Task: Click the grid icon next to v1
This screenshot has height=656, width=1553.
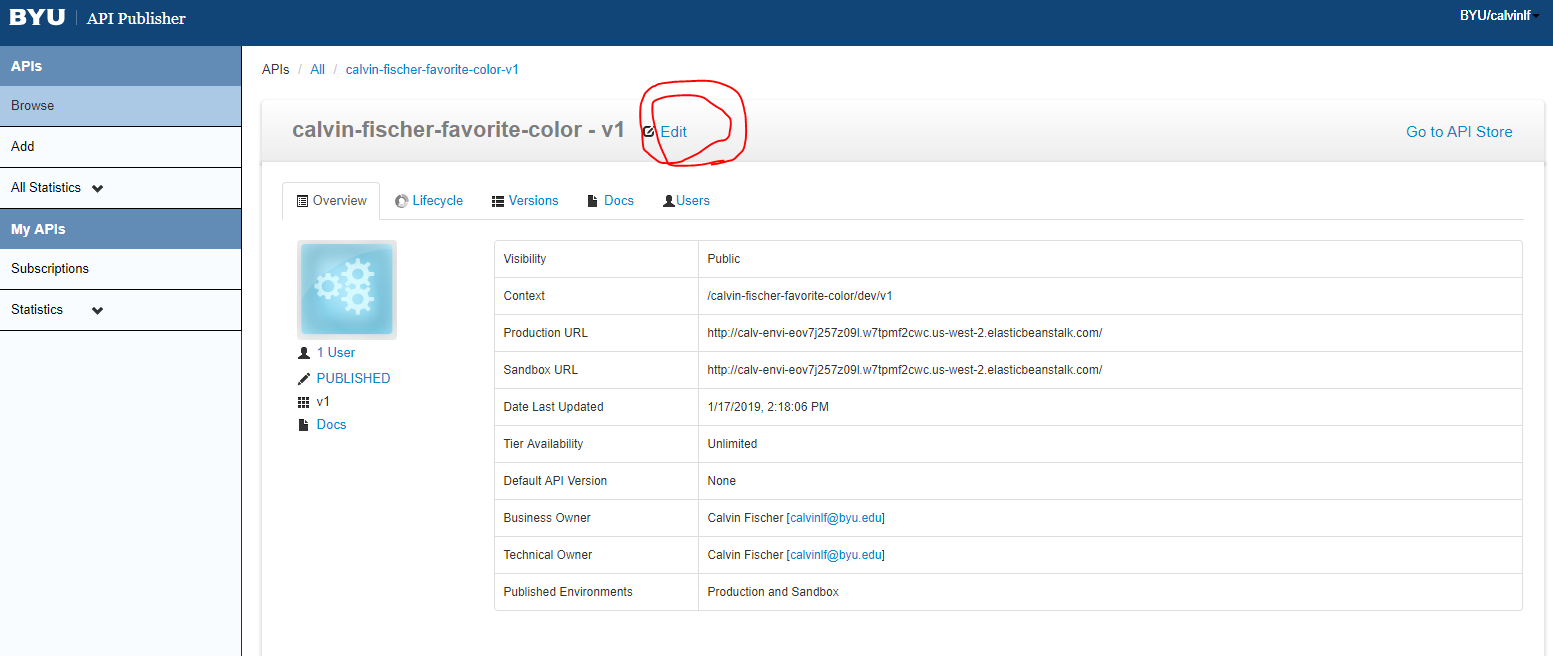Action: [x=304, y=402]
